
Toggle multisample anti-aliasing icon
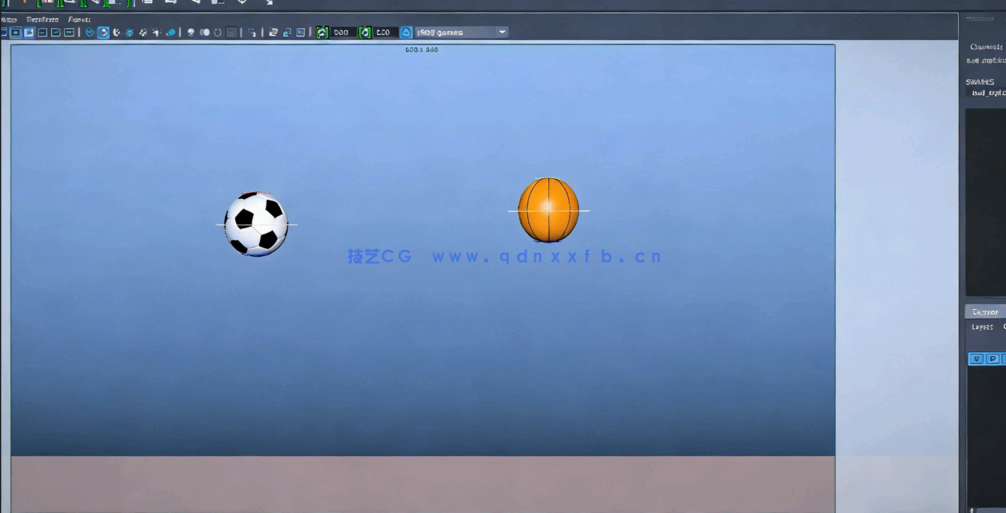[x=218, y=32]
